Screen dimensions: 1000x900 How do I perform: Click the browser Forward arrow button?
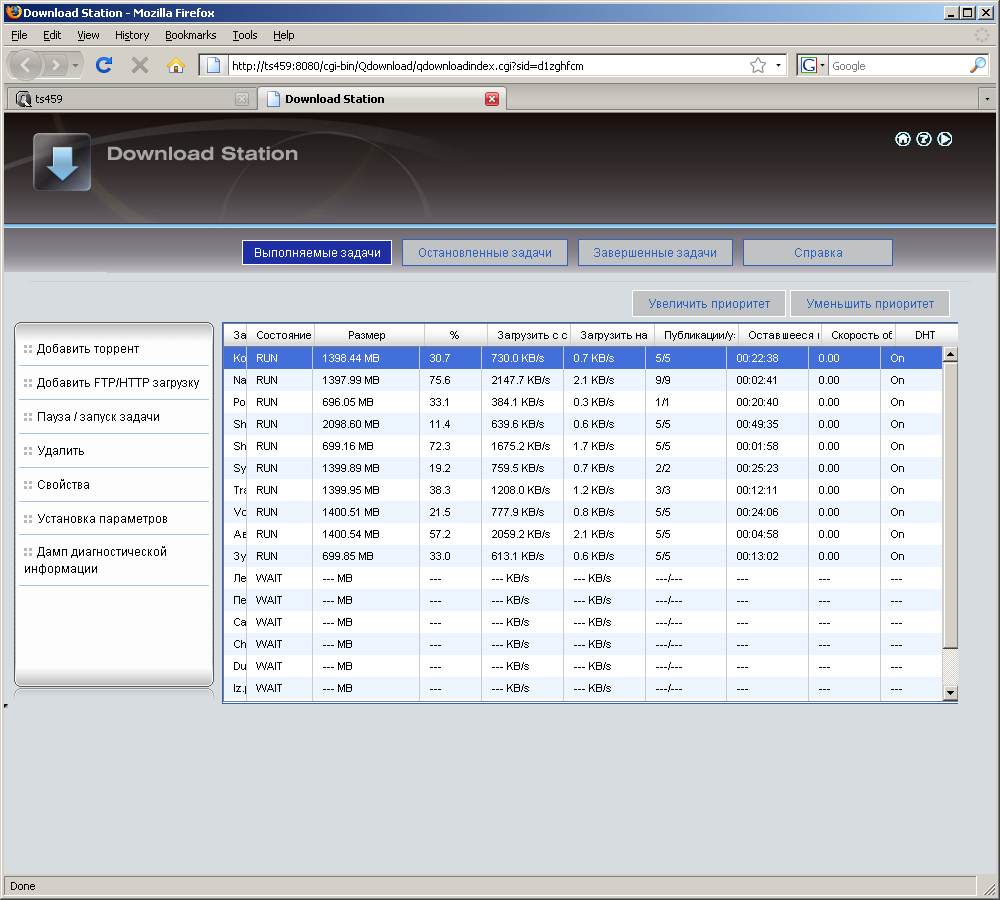(55, 65)
